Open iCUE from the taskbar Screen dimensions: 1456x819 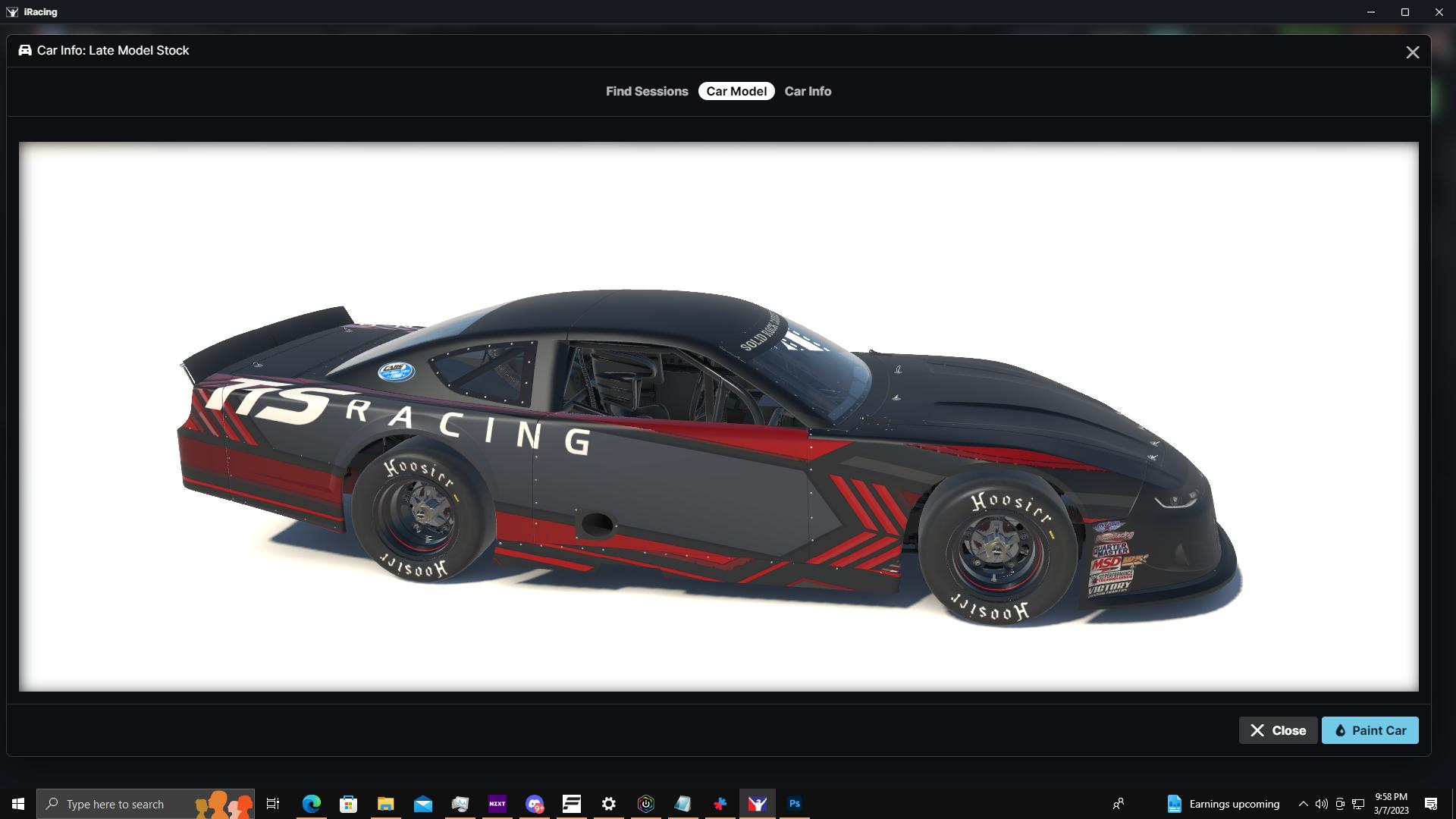click(x=645, y=804)
